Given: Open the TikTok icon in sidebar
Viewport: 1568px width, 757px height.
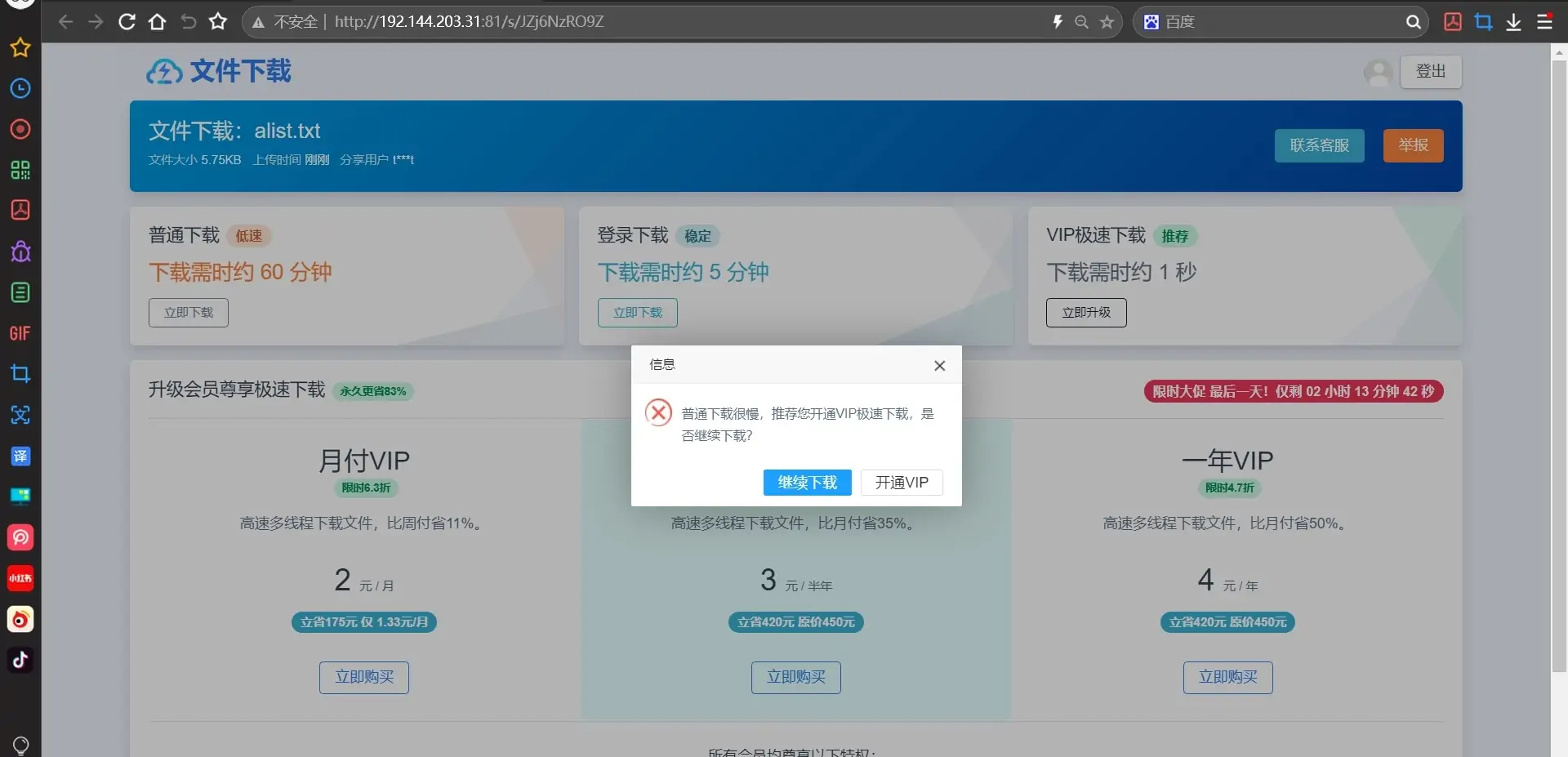Looking at the screenshot, I should pyautogui.click(x=20, y=660).
